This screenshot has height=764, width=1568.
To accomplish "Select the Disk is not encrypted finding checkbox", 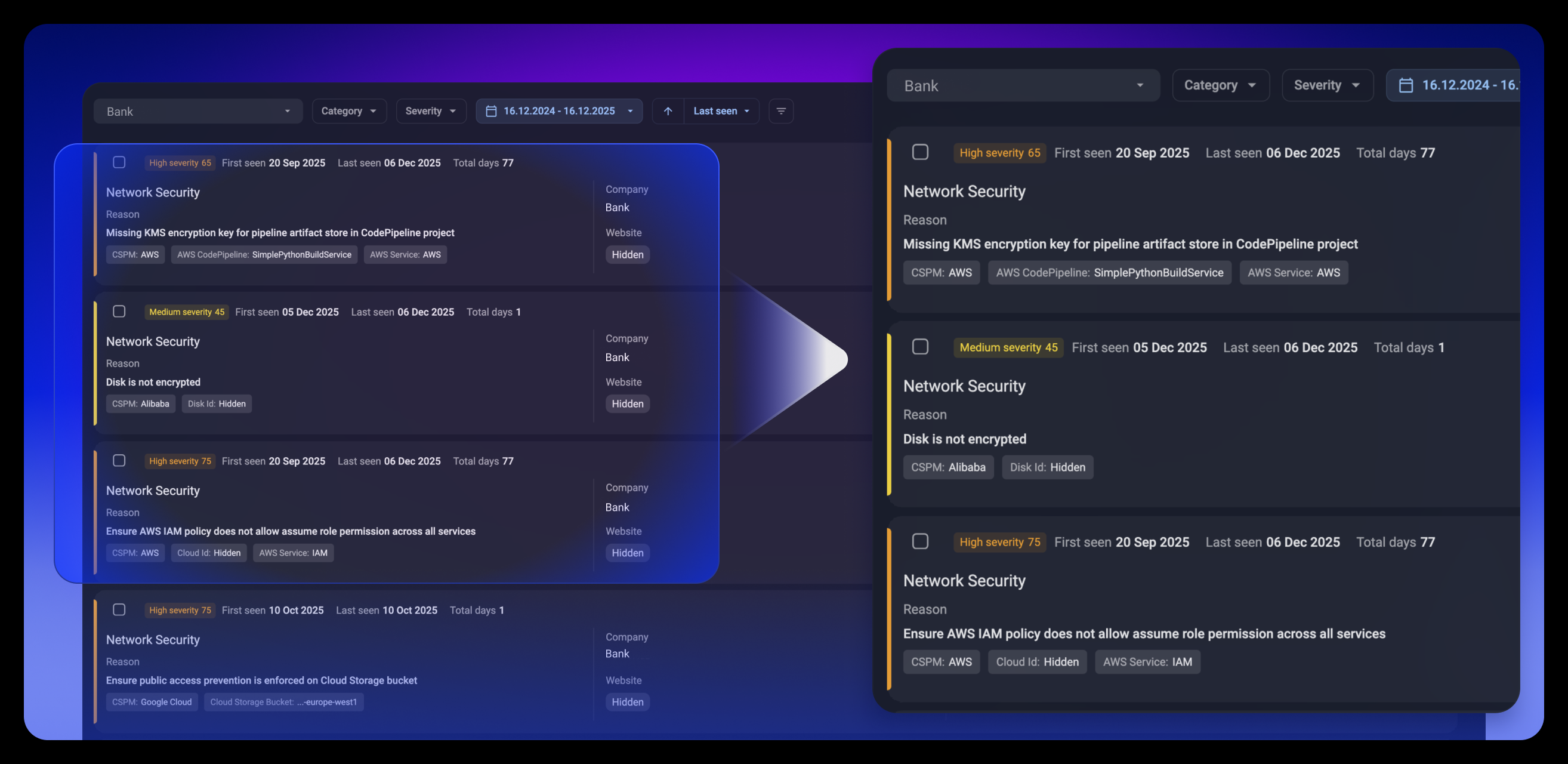I will (x=119, y=311).
